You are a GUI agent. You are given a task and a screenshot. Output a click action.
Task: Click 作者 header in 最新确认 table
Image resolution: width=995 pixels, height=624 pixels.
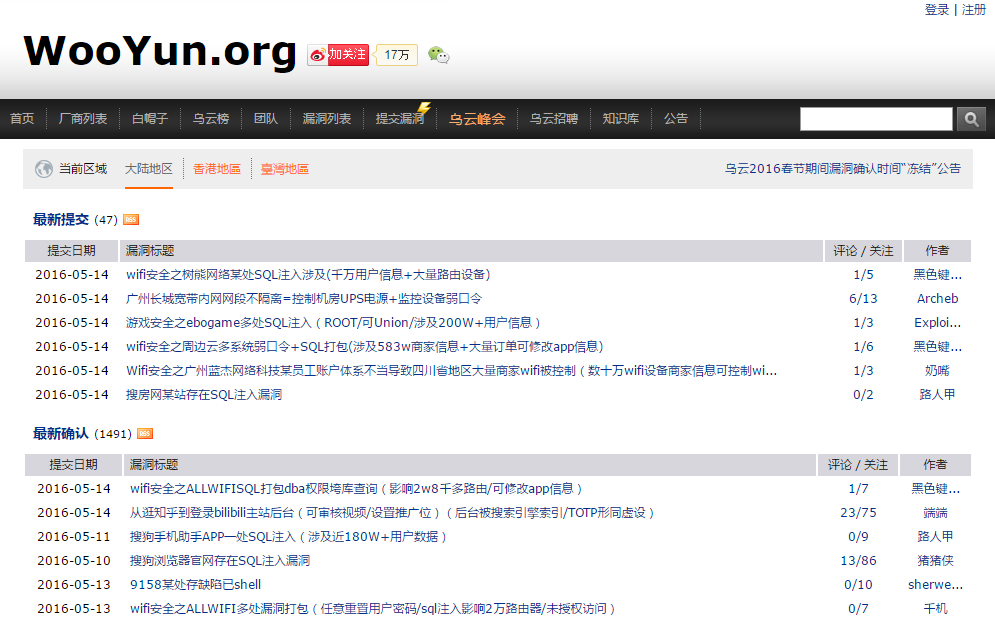point(935,465)
